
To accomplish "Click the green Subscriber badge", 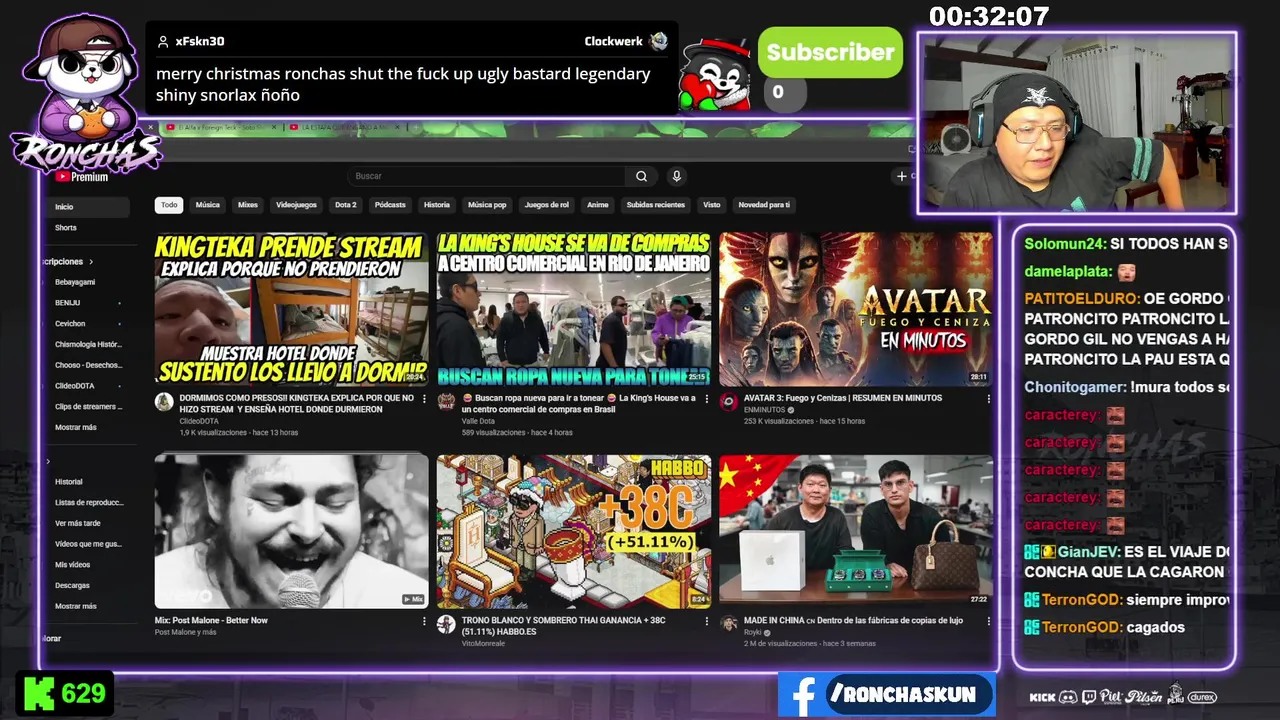I will (830, 53).
